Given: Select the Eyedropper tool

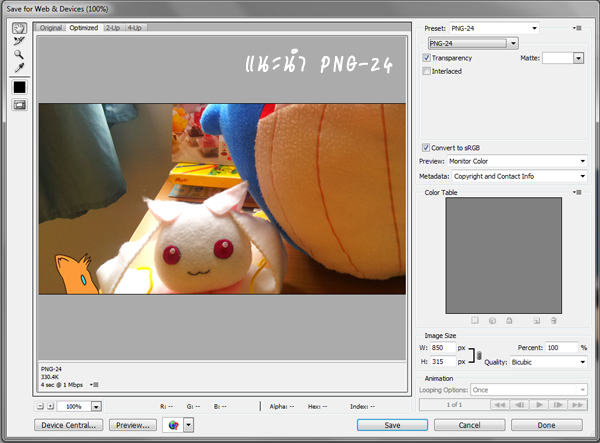Looking at the screenshot, I should click(x=19, y=68).
